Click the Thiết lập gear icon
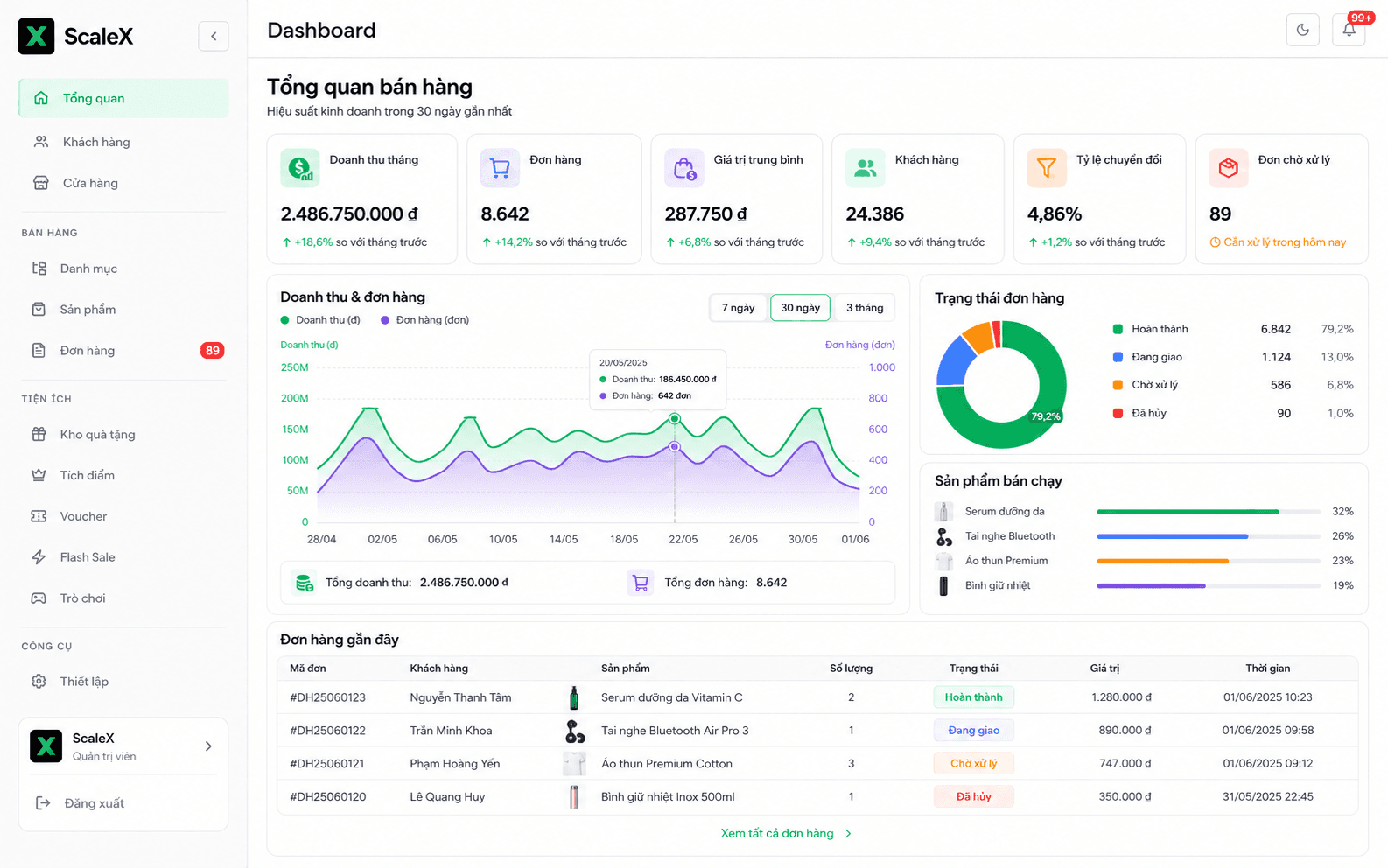This screenshot has width=1388, height=868. click(39, 682)
